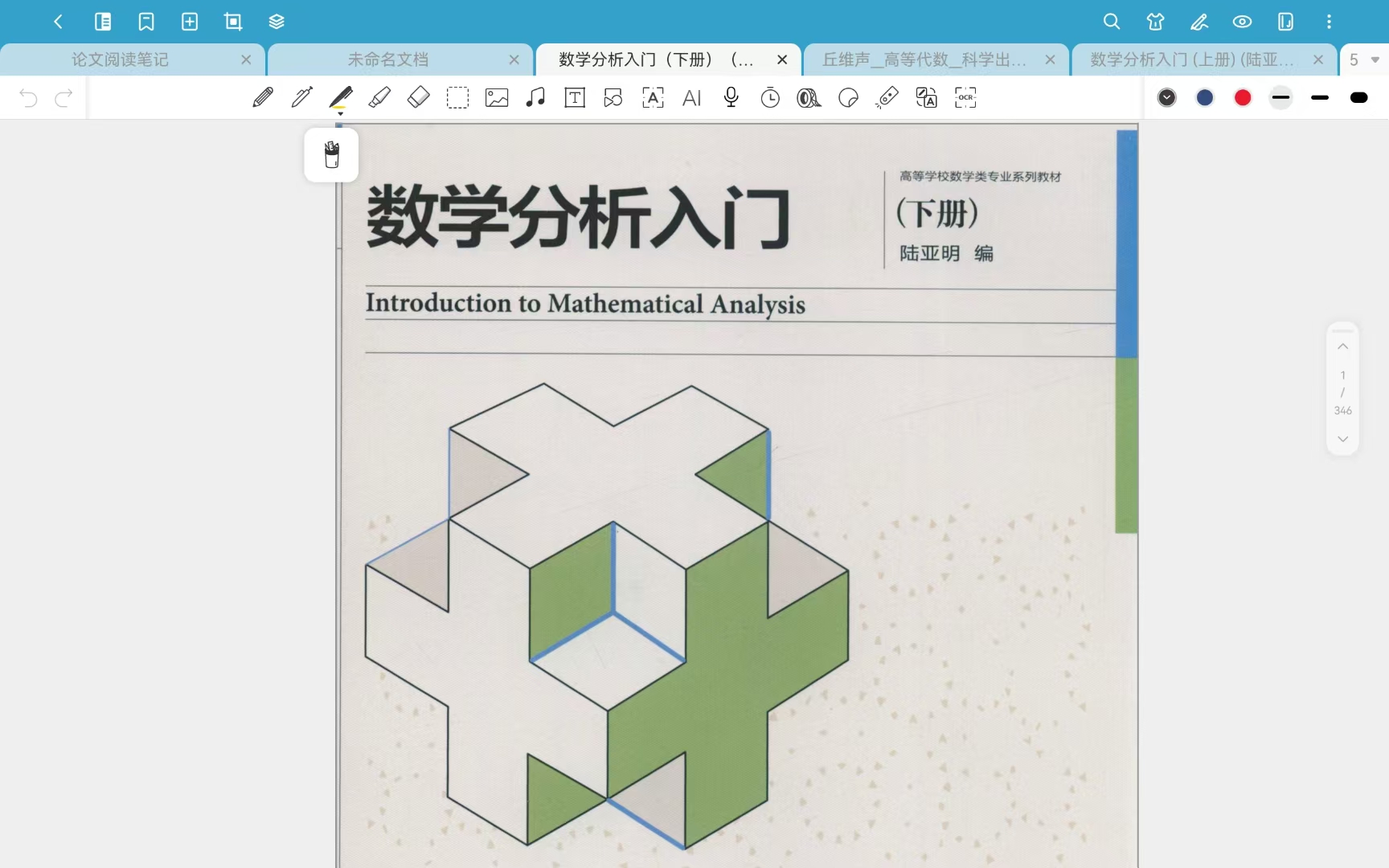Open the page crop tool
This screenshot has width=1389, height=868.
click(233, 22)
